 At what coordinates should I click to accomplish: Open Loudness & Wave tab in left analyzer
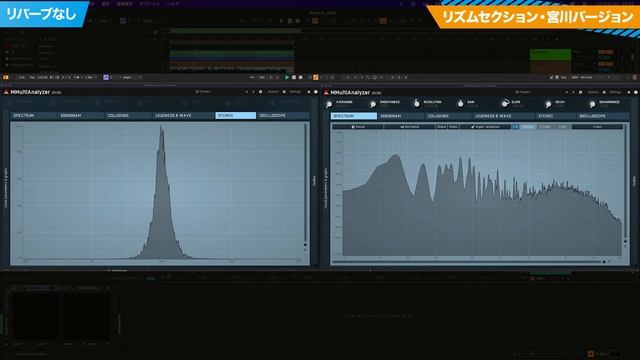click(183, 116)
